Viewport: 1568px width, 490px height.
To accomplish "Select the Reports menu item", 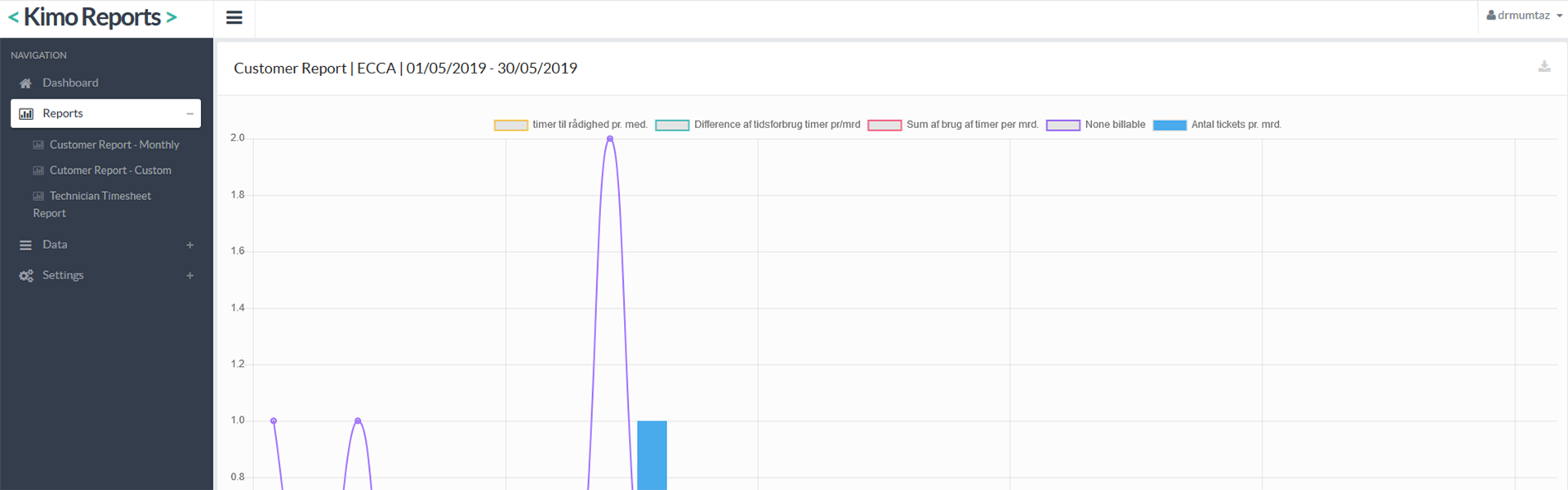I will [106, 114].
